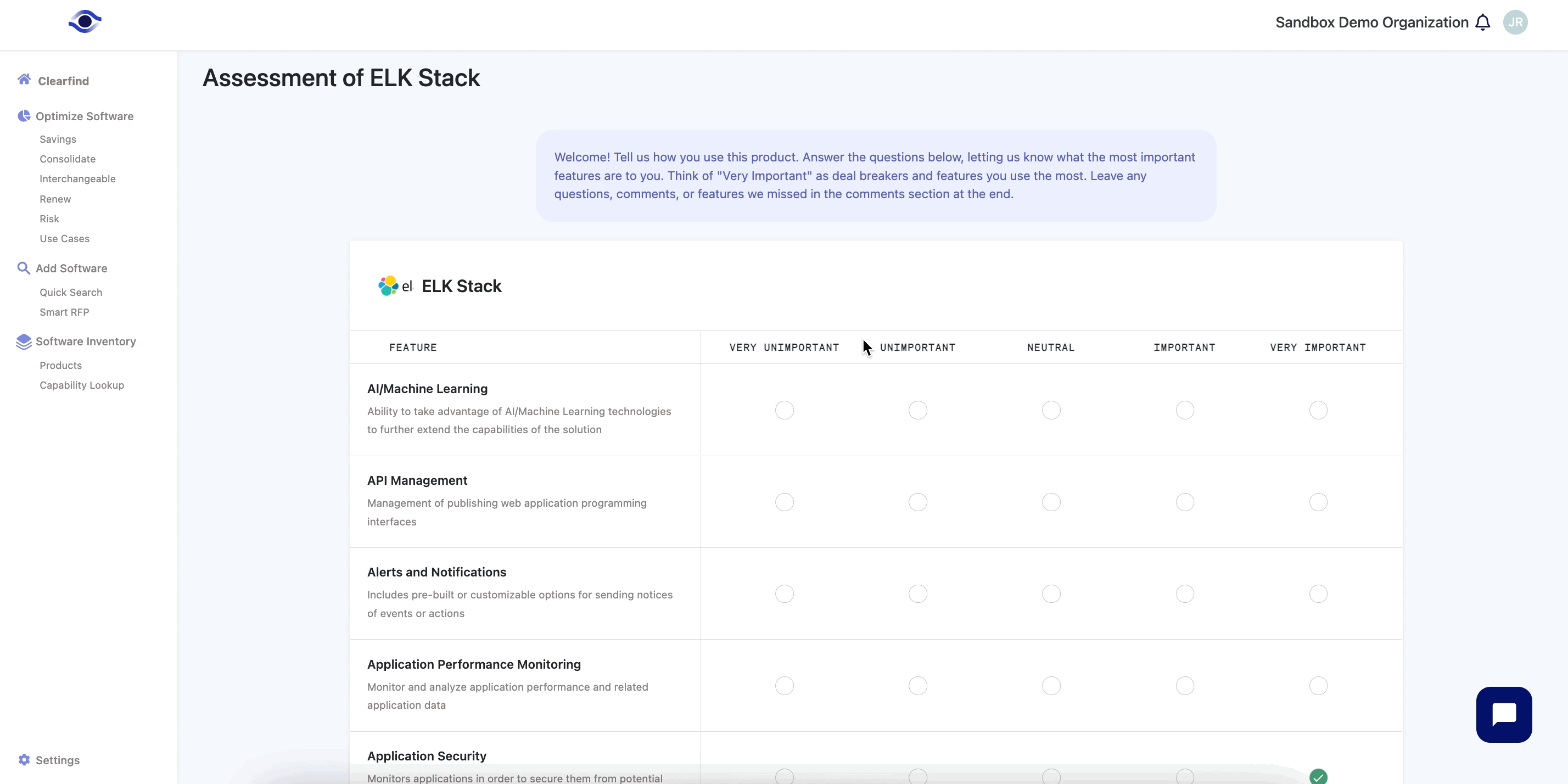Screen dimensions: 1568x784
Task: Click checked Very Important for Application Security
Action: 1318,777
